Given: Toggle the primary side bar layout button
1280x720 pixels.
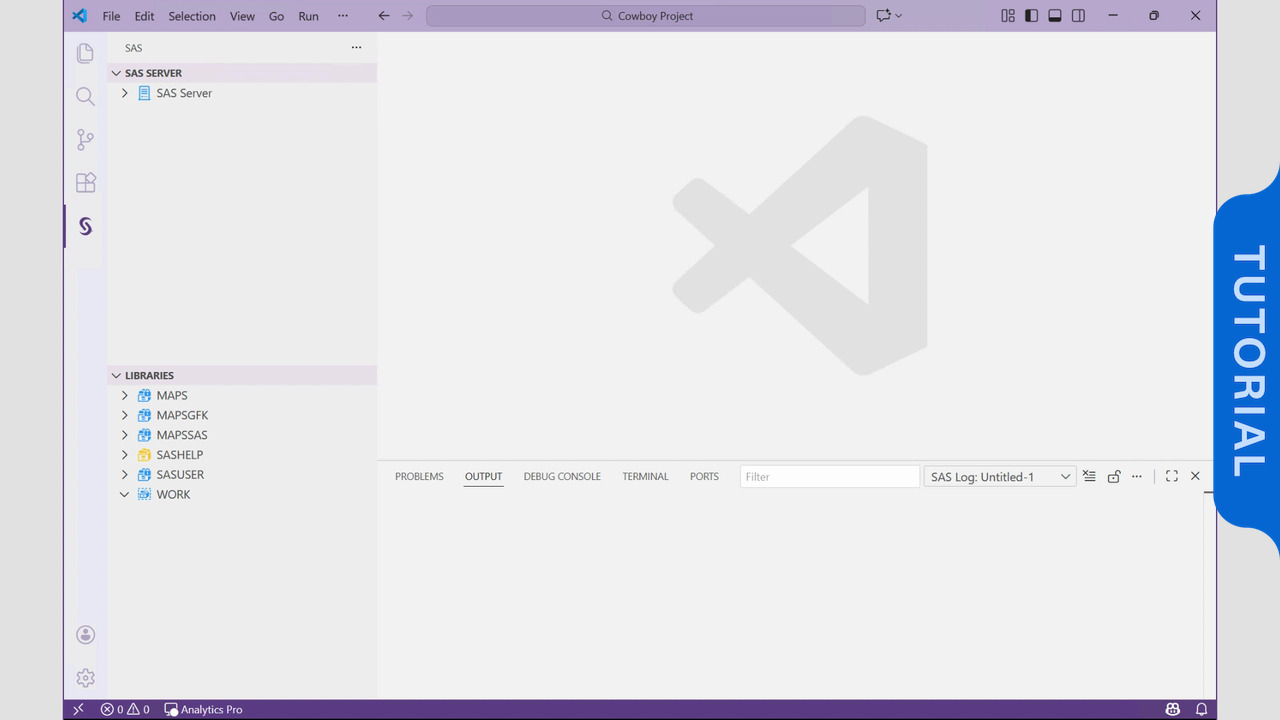Looking at the screenshot, I should pos(1031,16).
